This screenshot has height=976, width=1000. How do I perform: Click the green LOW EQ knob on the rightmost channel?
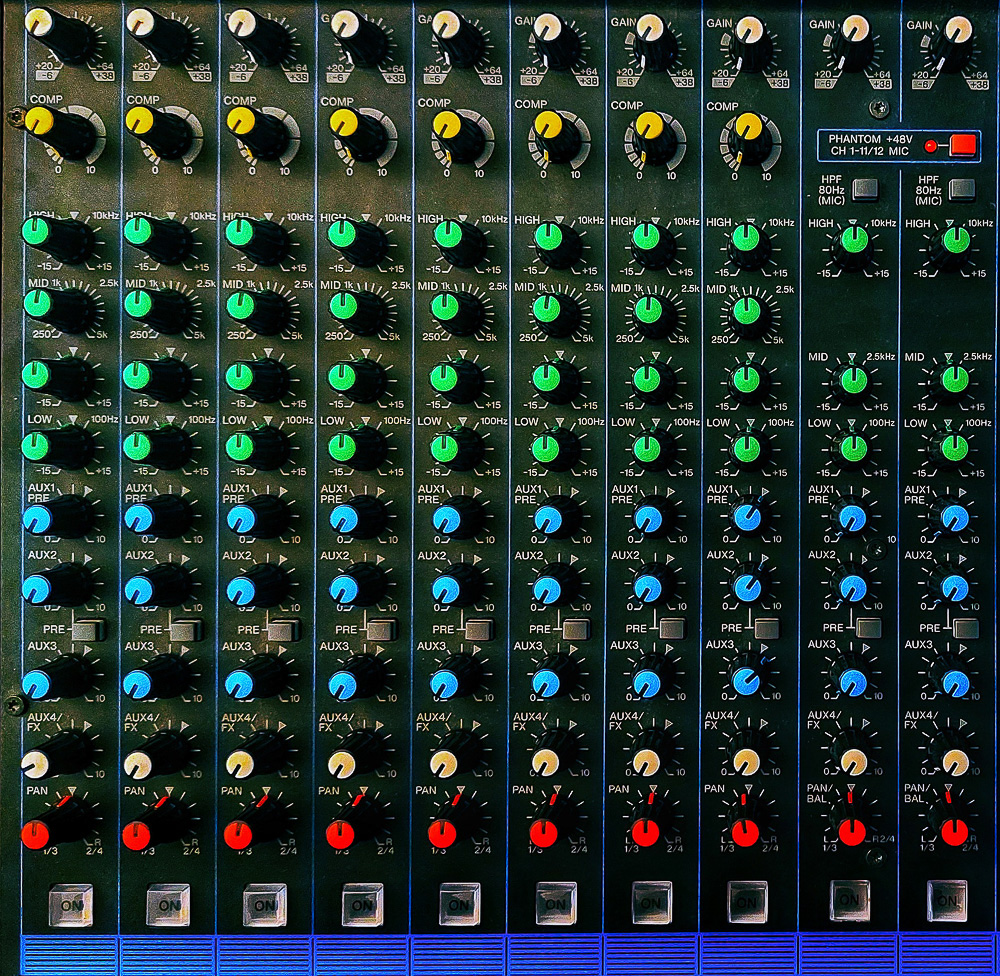[955, 447]
